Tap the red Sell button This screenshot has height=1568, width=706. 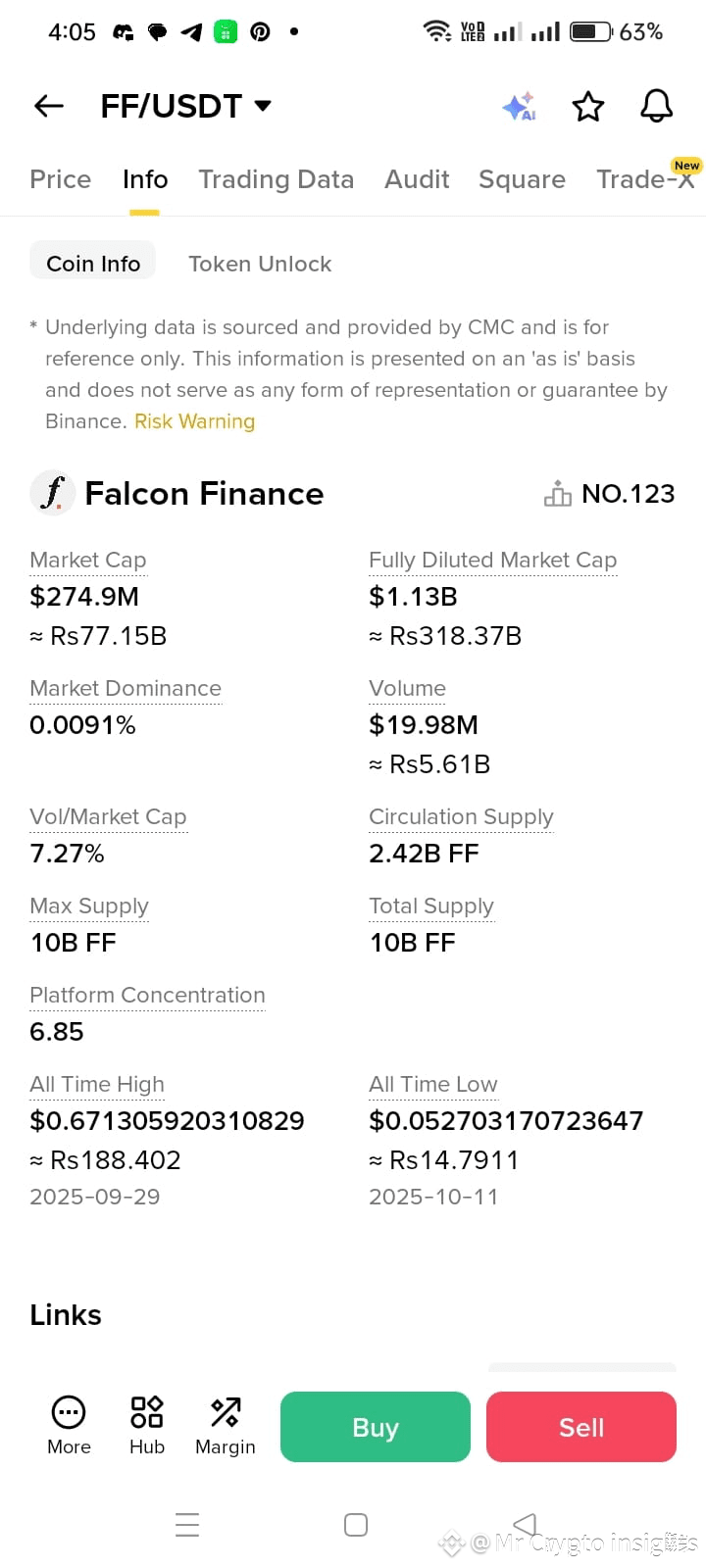click(581, 1427)
